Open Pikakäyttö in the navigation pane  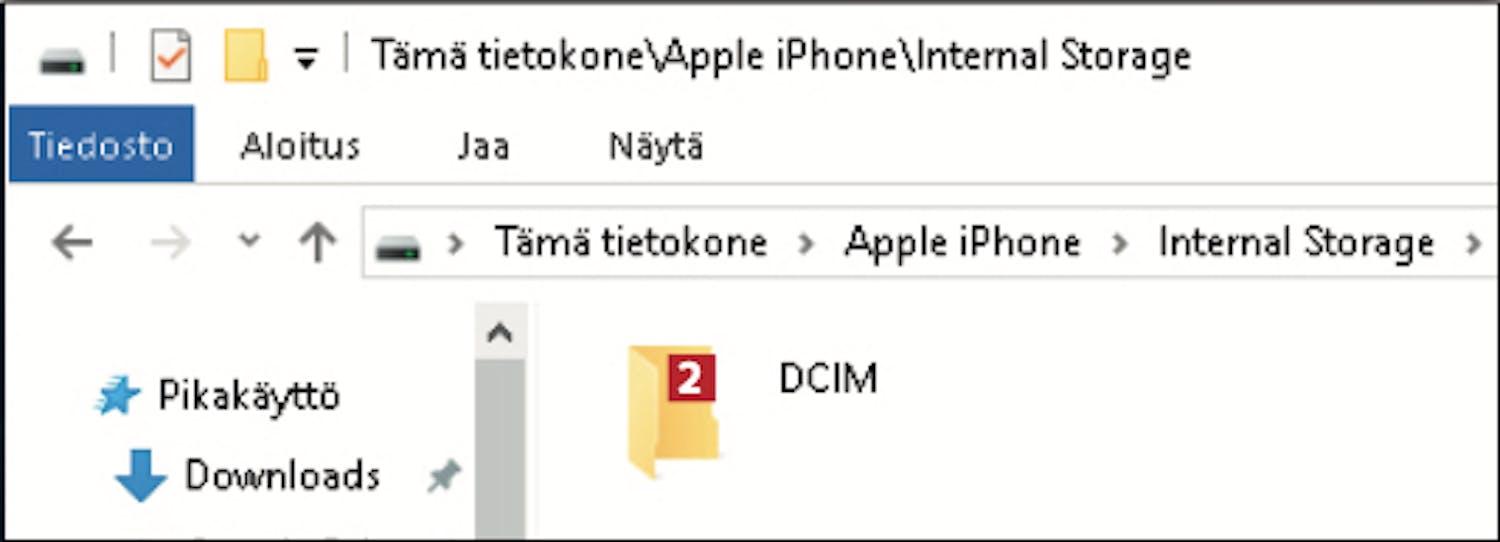coord(249,396)
